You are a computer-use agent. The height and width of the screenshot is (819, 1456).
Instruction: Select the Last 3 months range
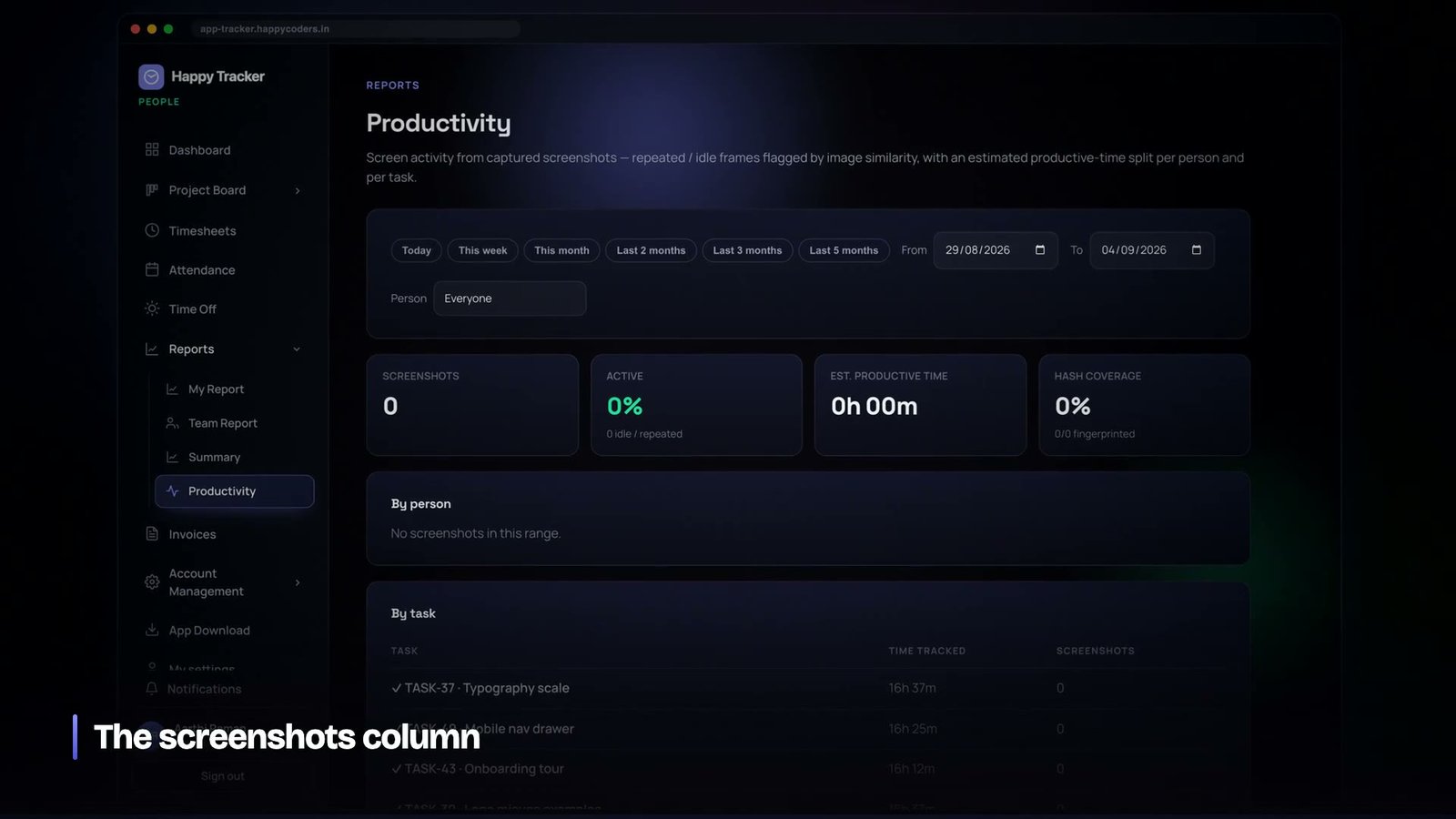click(747, 250)
